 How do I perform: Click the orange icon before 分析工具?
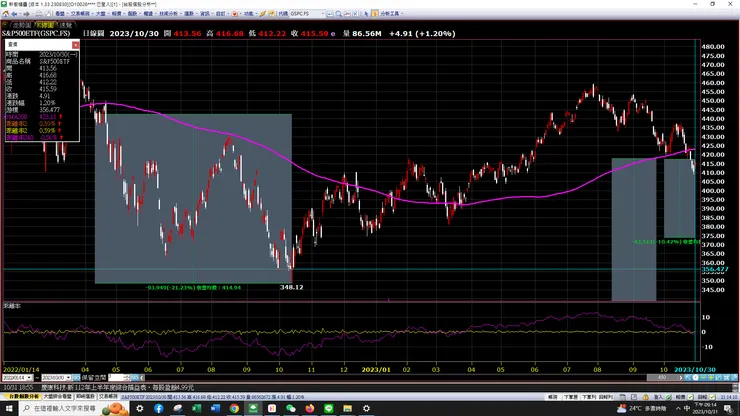tap(375, 14)
